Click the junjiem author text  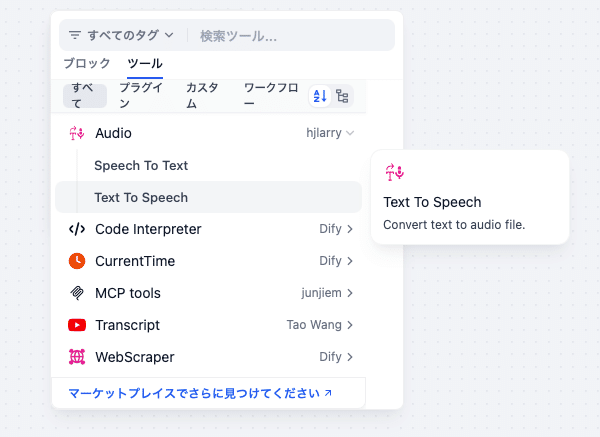pos(321,293)
